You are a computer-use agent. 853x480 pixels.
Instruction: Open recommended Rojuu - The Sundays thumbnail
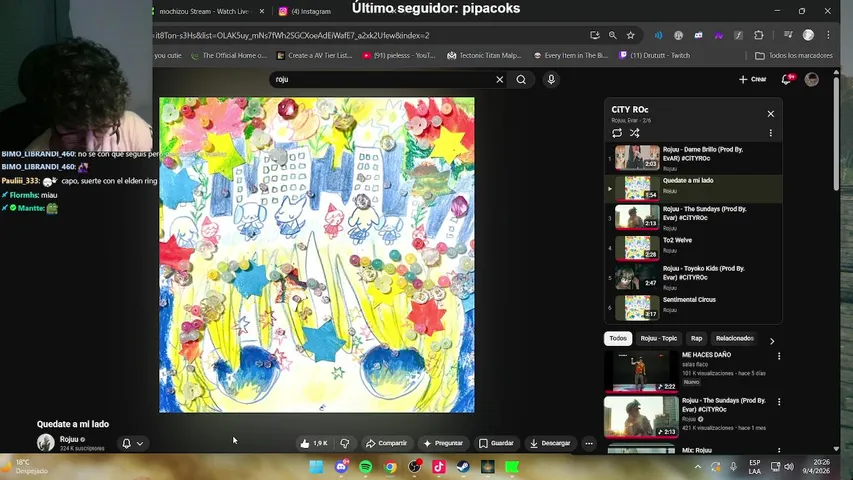pos(641,417)
